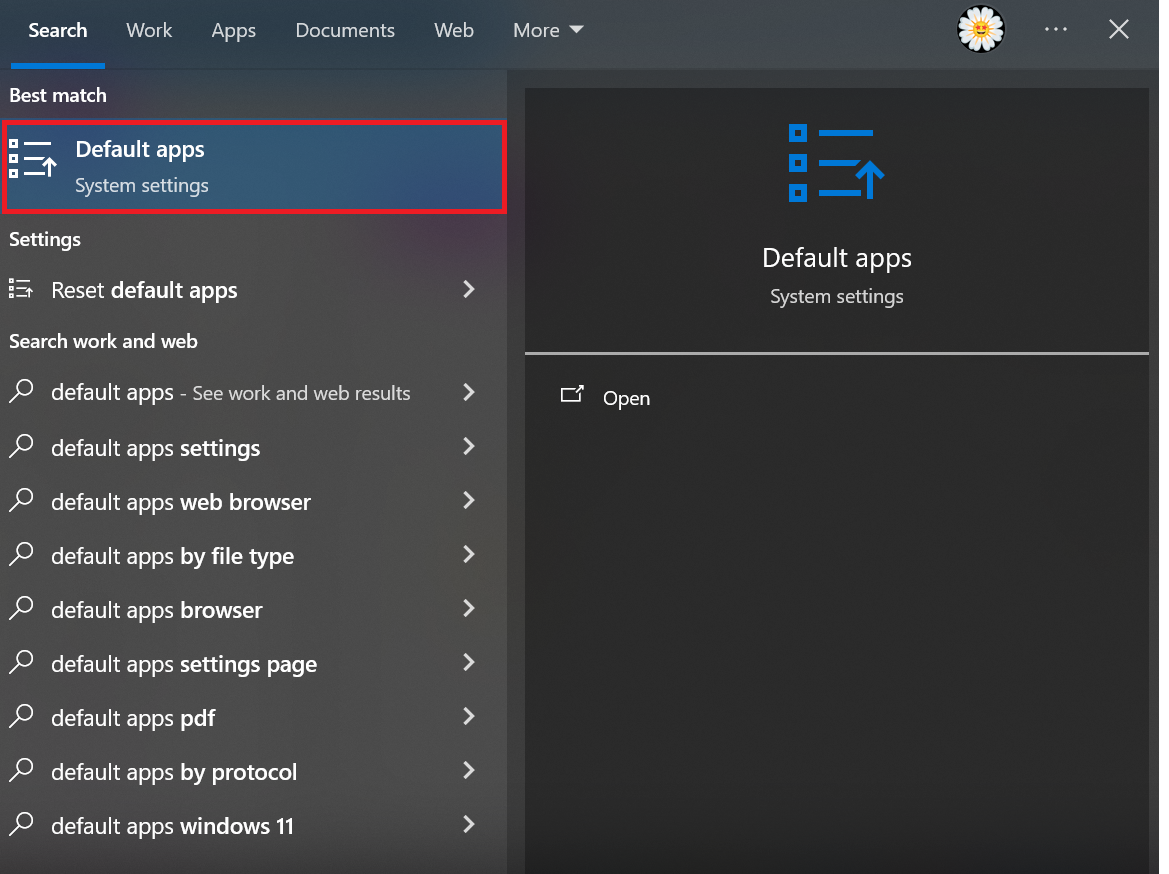Switch to the Web tab

click(454, 31)
